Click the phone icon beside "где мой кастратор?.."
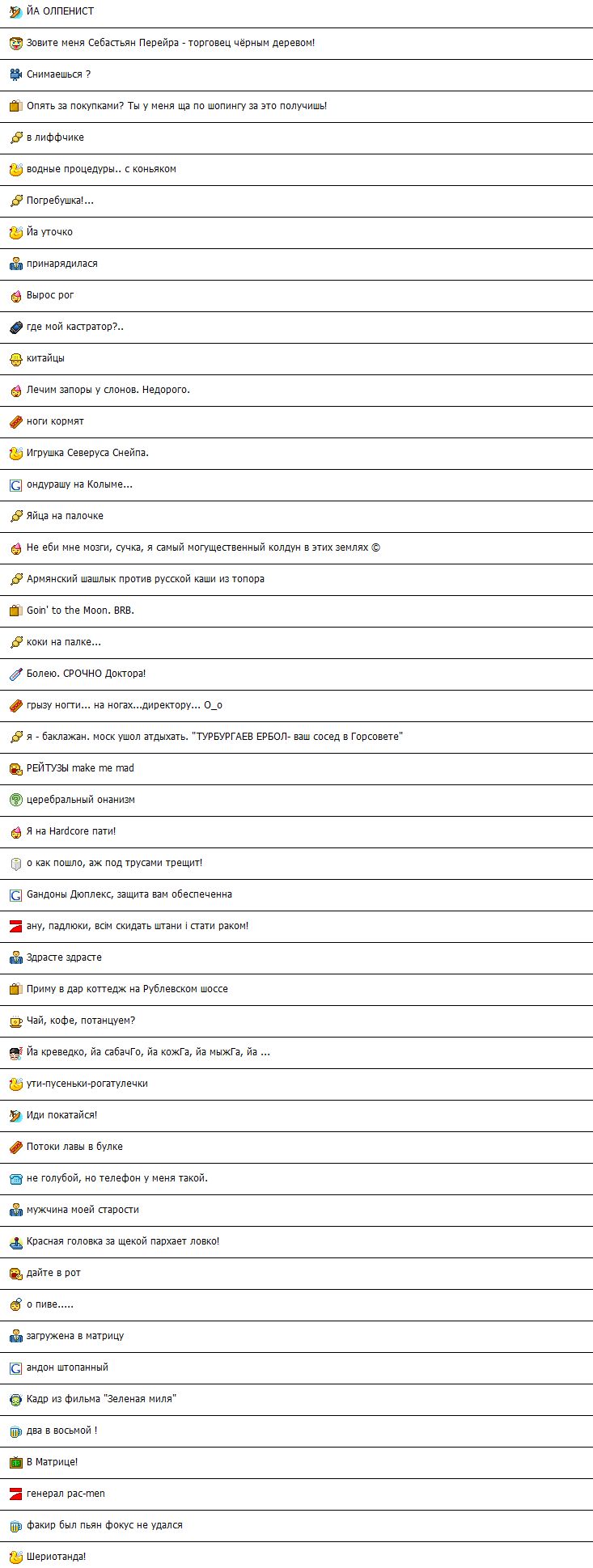593x1568 pixels. [15, 327]
